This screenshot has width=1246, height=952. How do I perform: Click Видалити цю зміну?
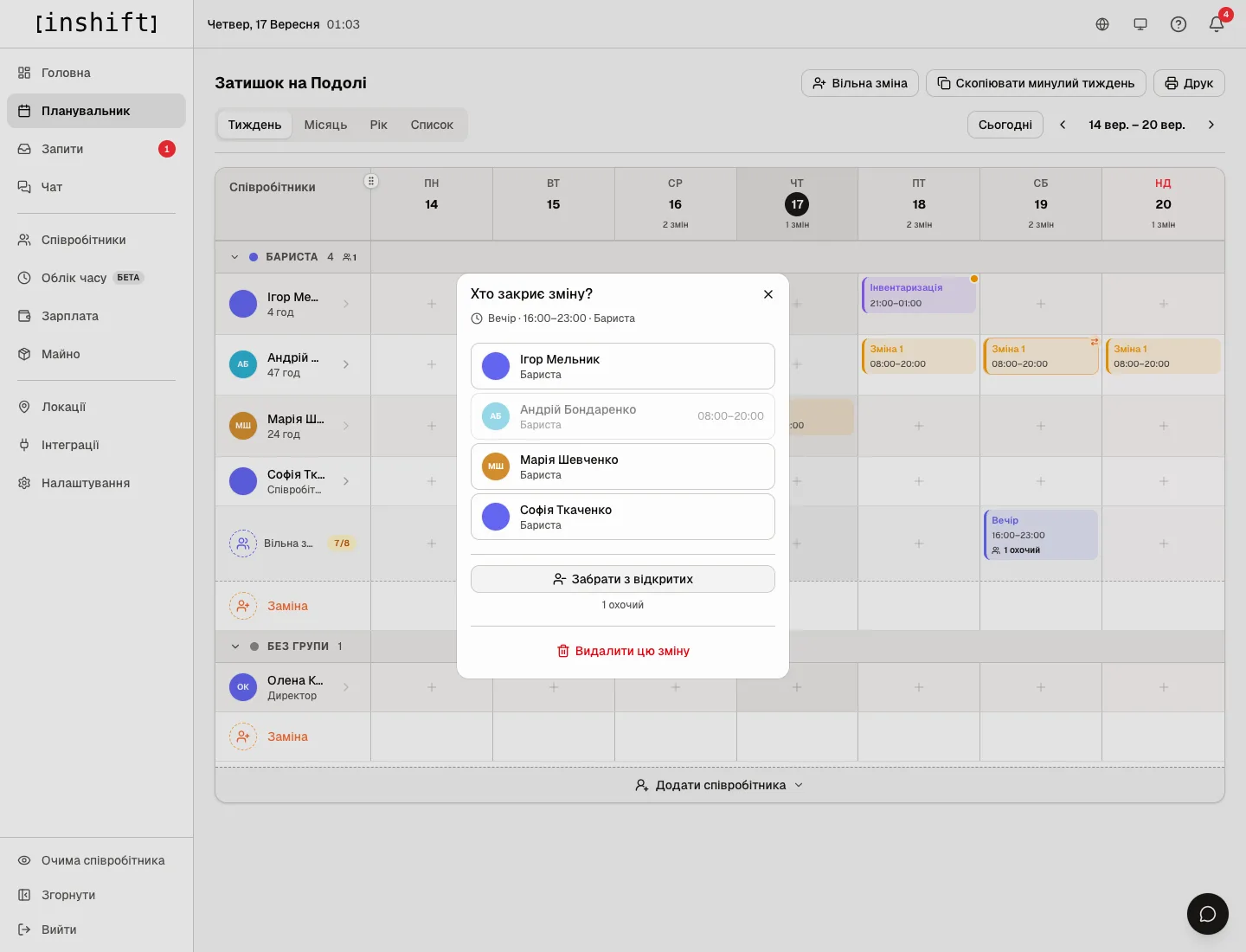coord(623,651)
